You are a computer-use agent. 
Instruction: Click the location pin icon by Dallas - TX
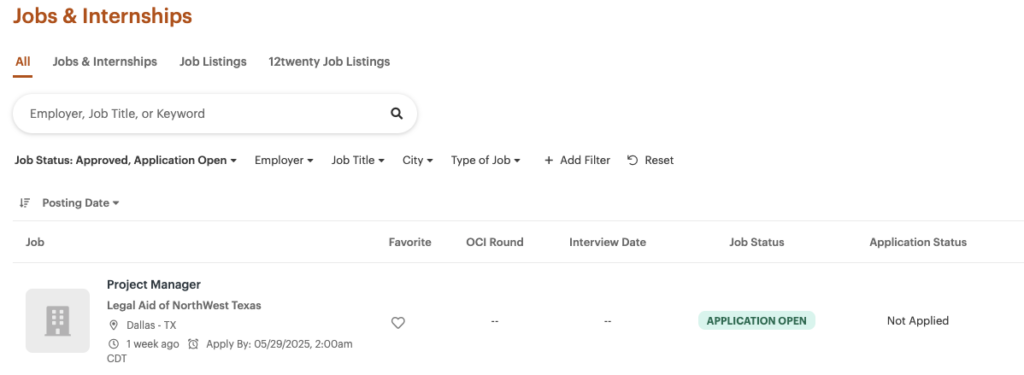coord(113,325)
